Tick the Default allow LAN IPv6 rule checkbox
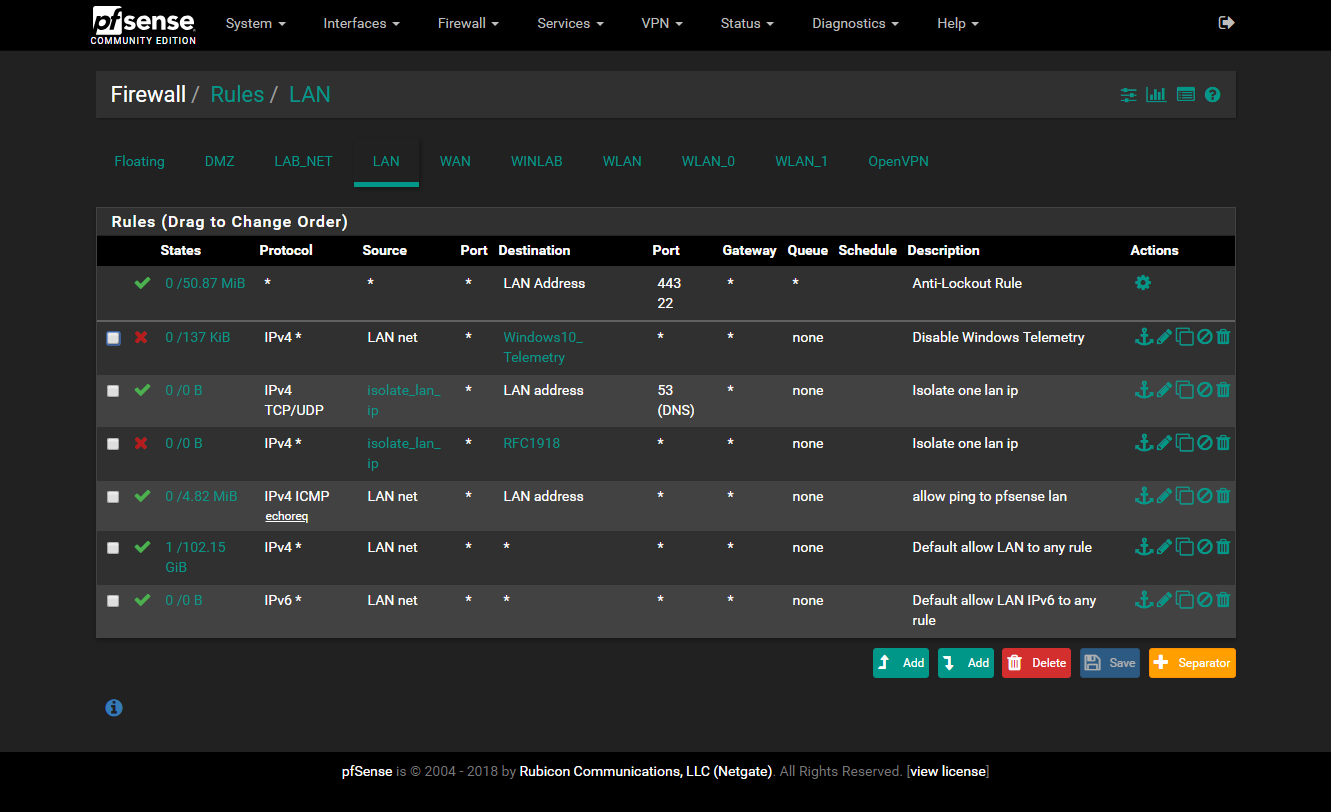 [x=113, y=601]
